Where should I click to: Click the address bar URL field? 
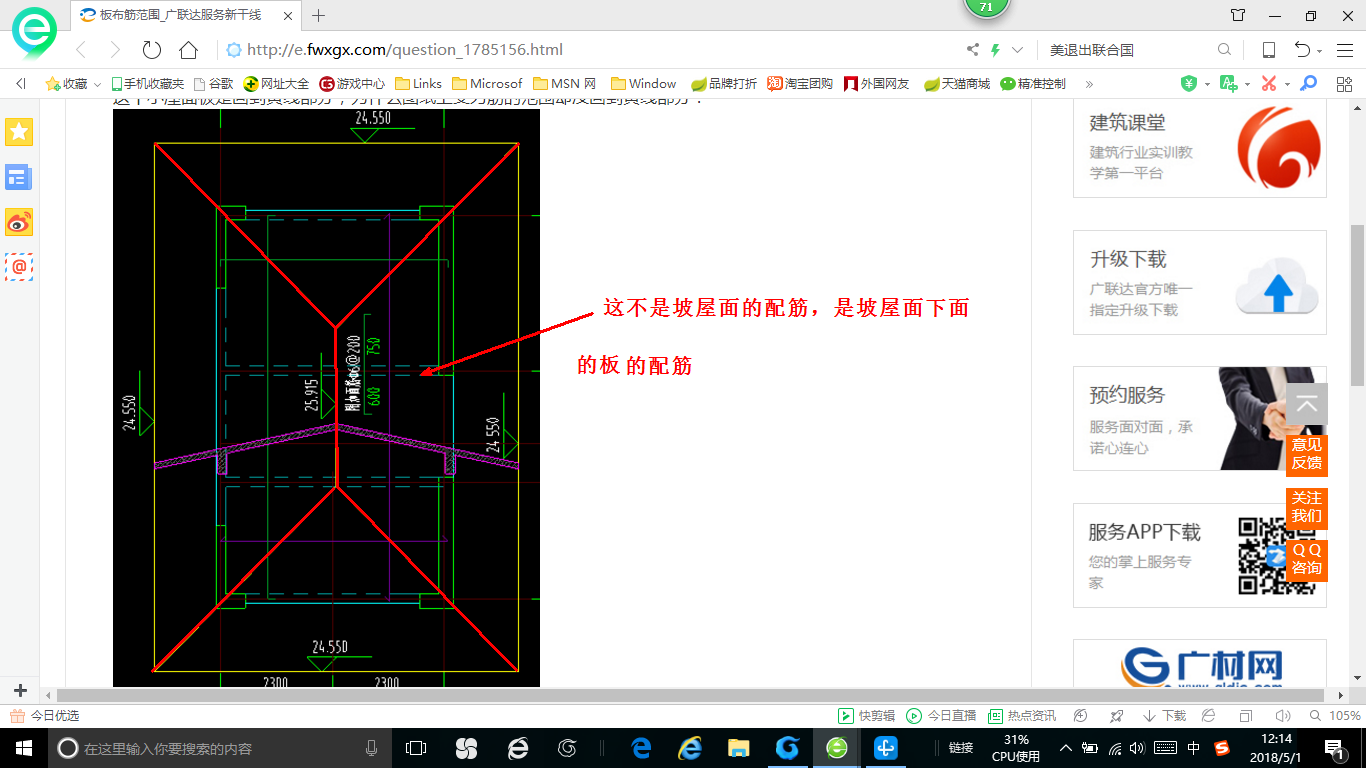(590, 50)
